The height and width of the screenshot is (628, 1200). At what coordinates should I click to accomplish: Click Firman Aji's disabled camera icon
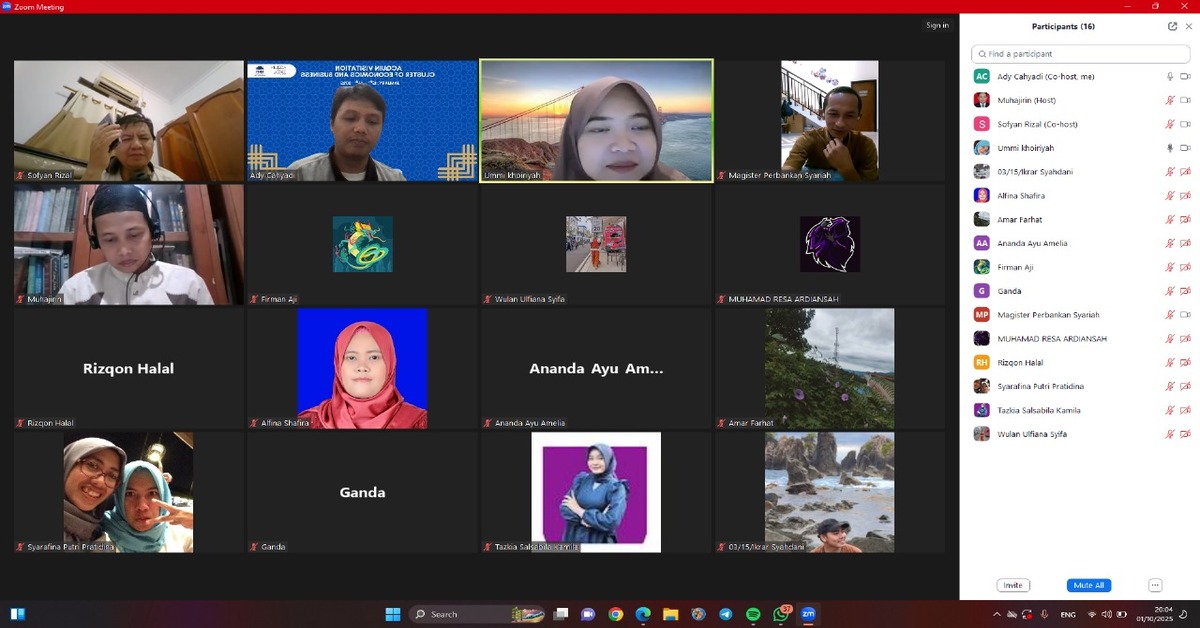(1185, 267)
